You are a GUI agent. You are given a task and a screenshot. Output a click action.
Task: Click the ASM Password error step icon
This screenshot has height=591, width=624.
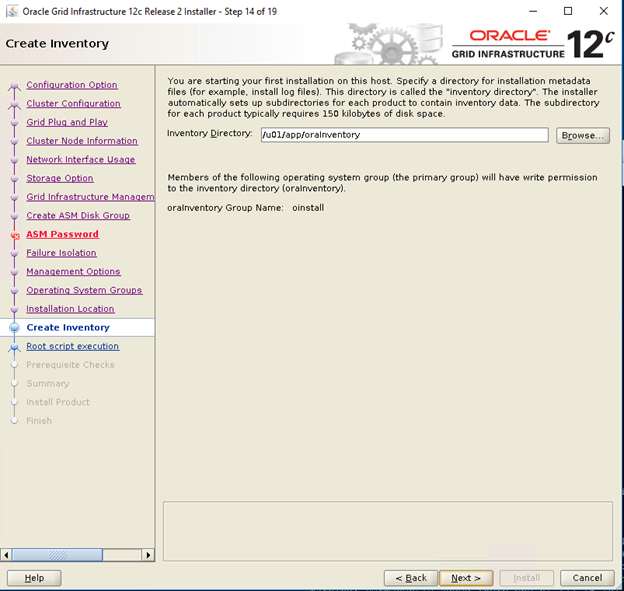tap(15, 236)
